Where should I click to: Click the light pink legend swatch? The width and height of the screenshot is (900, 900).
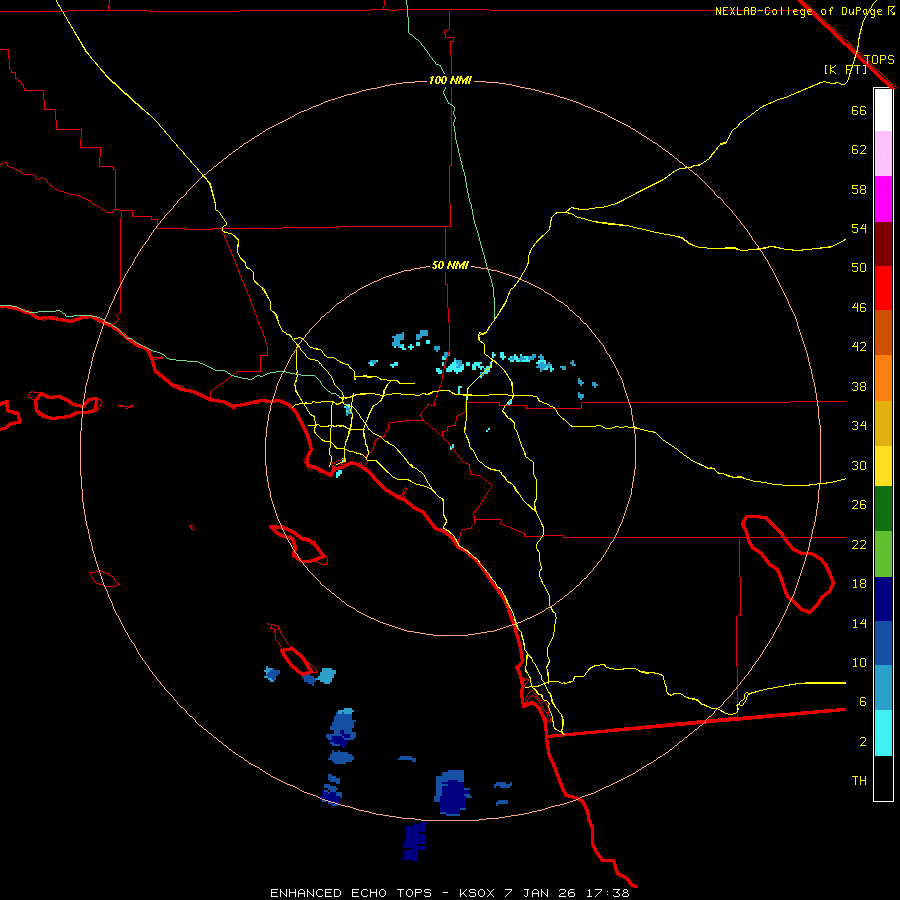tap(883, 153)
